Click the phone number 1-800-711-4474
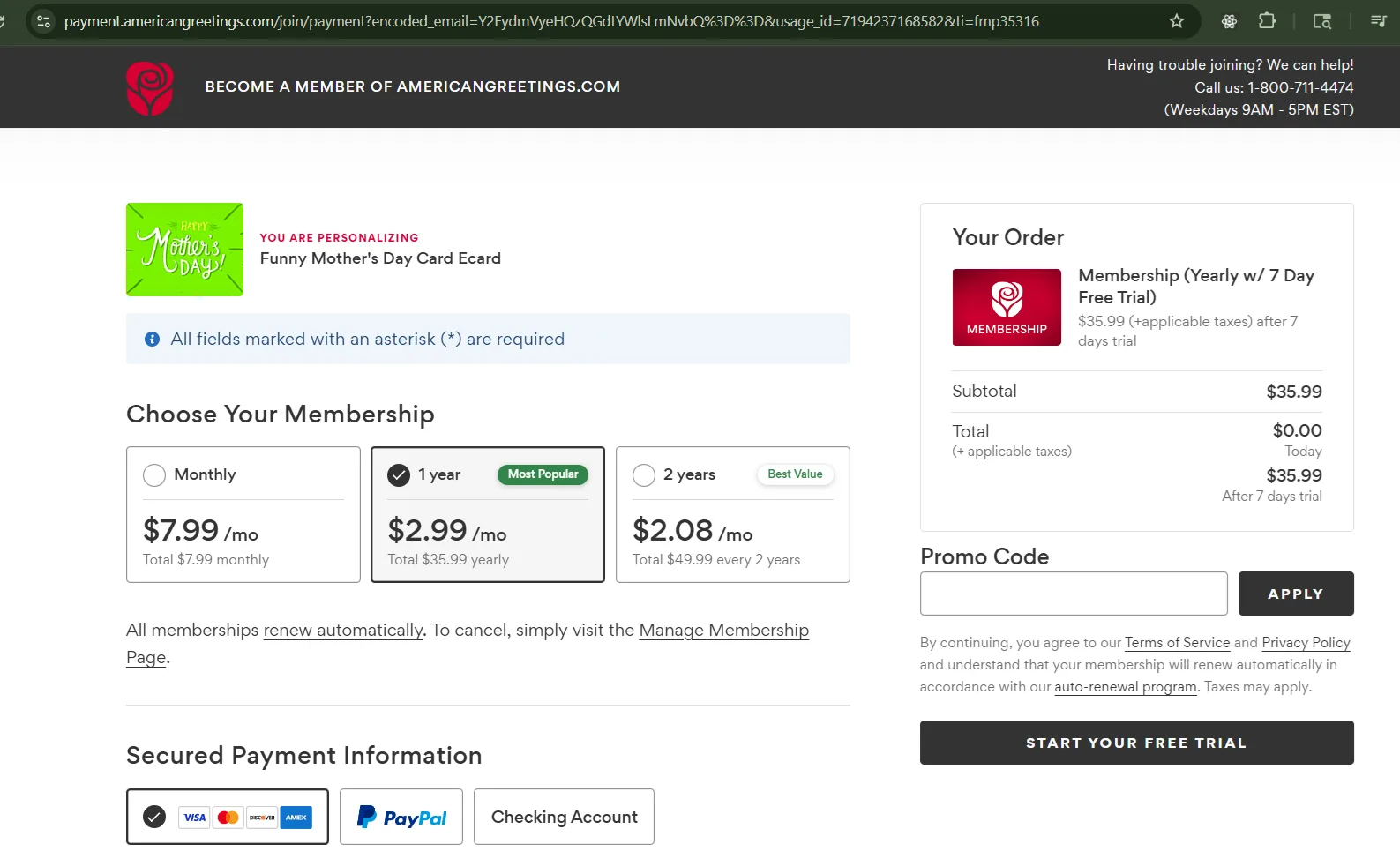This screenshot has width=1400, height=859. pyautogui.click(x=1300, y=87)
